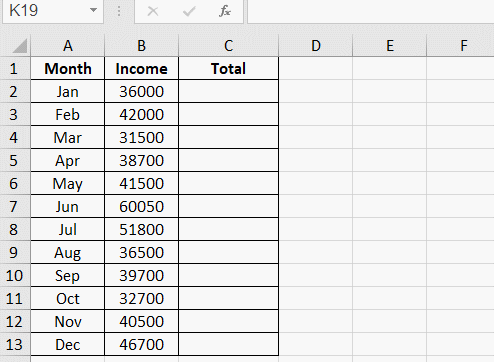This screenshot has height=362, width=494.
Task: Click the cell with value 51800
Action: click(142, 230)
